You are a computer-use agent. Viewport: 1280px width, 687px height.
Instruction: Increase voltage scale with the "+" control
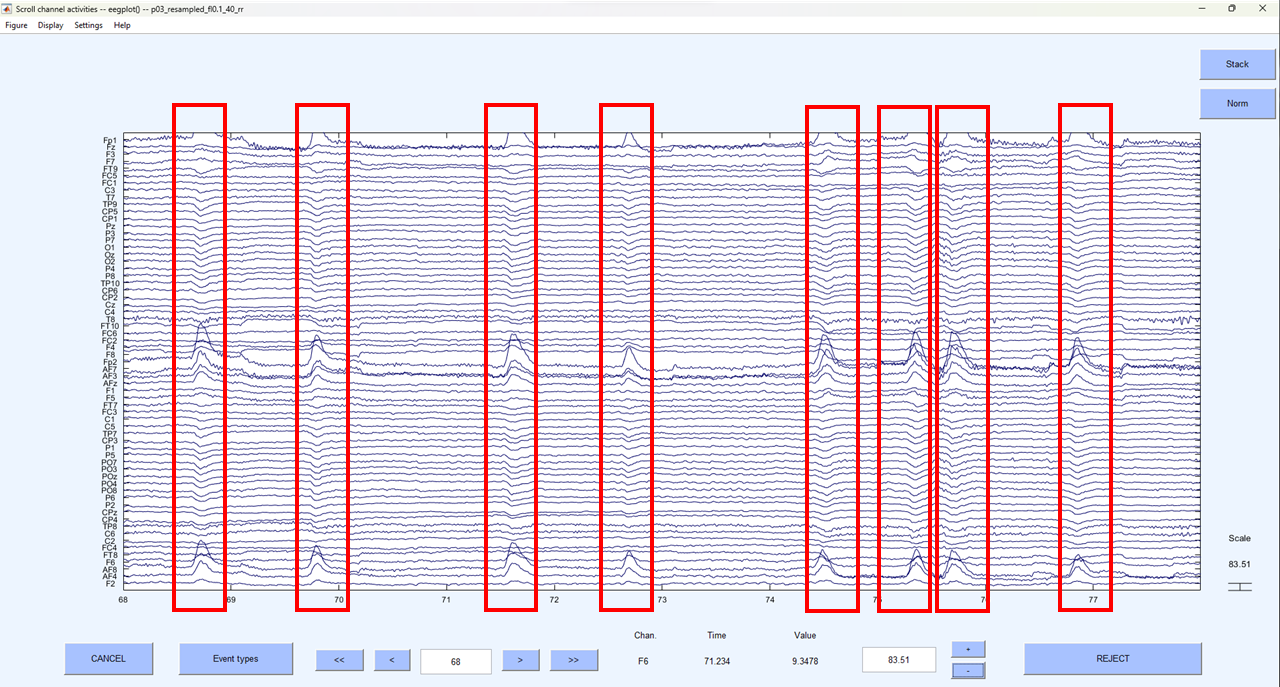[x=967, y=649]
